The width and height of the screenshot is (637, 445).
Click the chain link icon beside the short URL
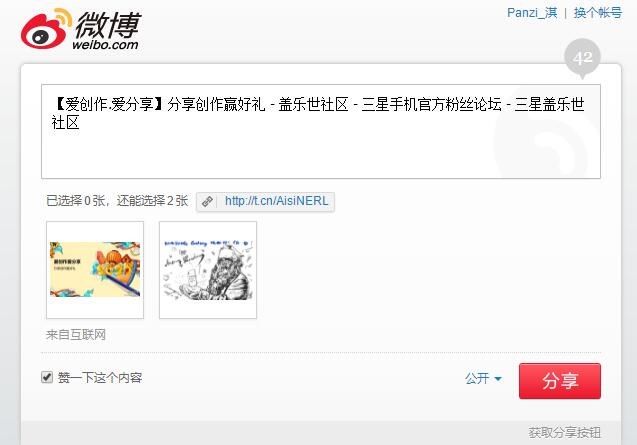pos(207,201)
